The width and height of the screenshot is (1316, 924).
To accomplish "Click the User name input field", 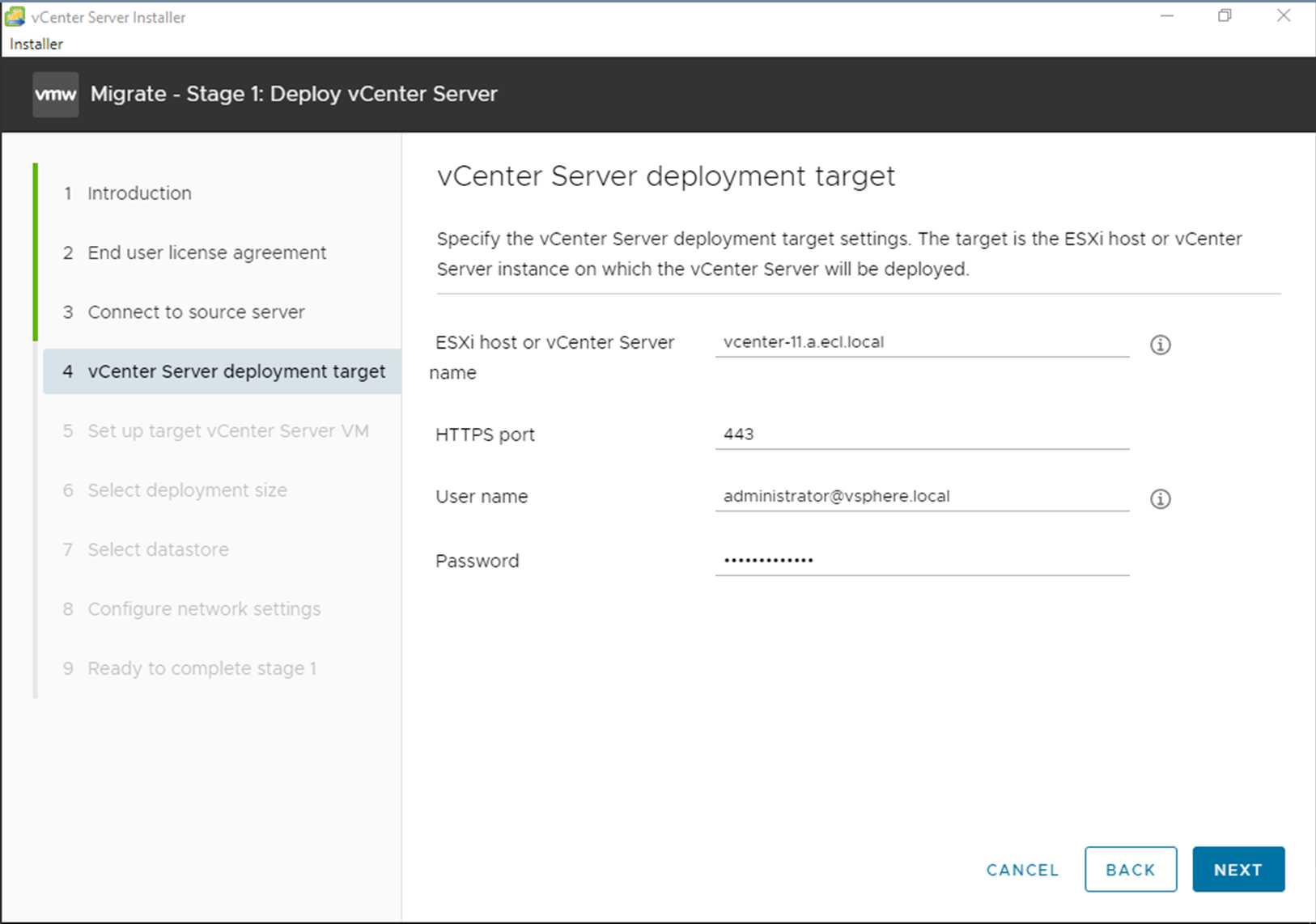I will (922, 496).
